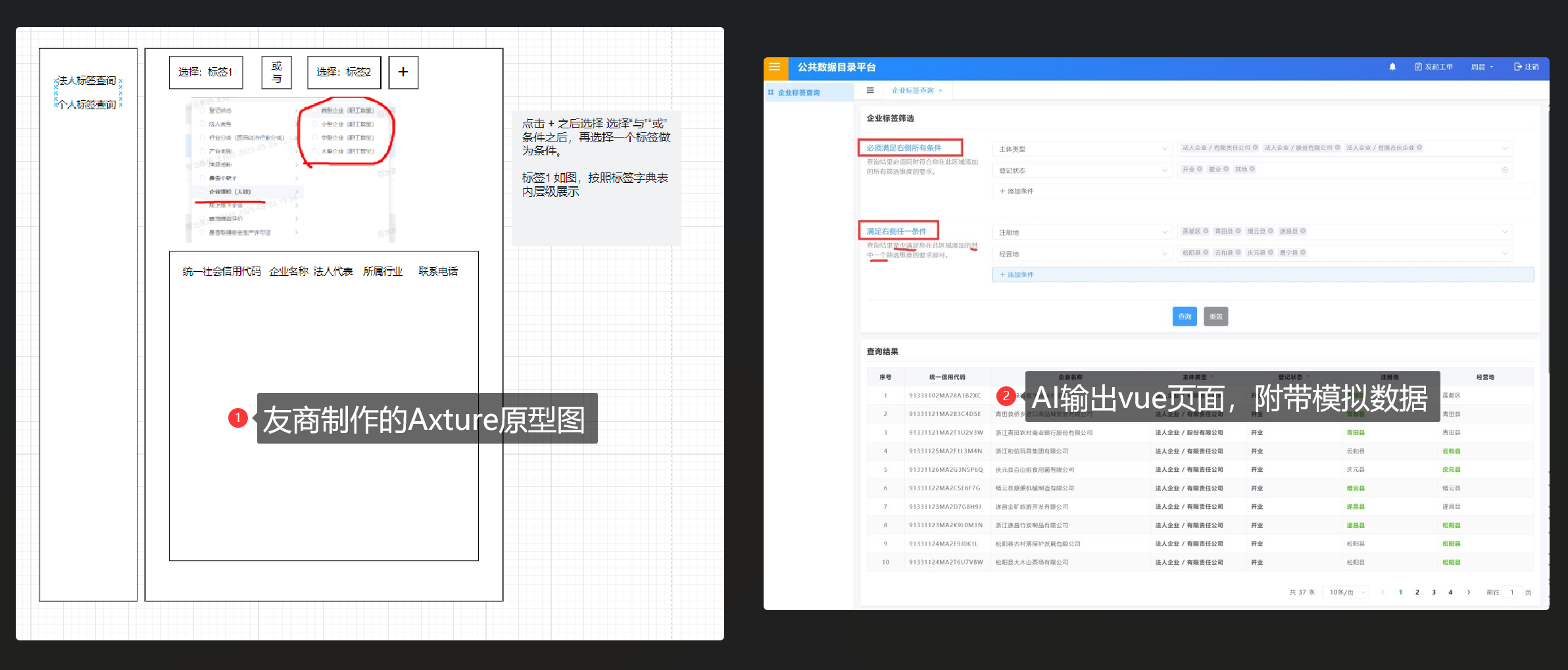Click the 注销 logout icon
The height and width of the screenshot is (670, 1568).
[1518, 67]
